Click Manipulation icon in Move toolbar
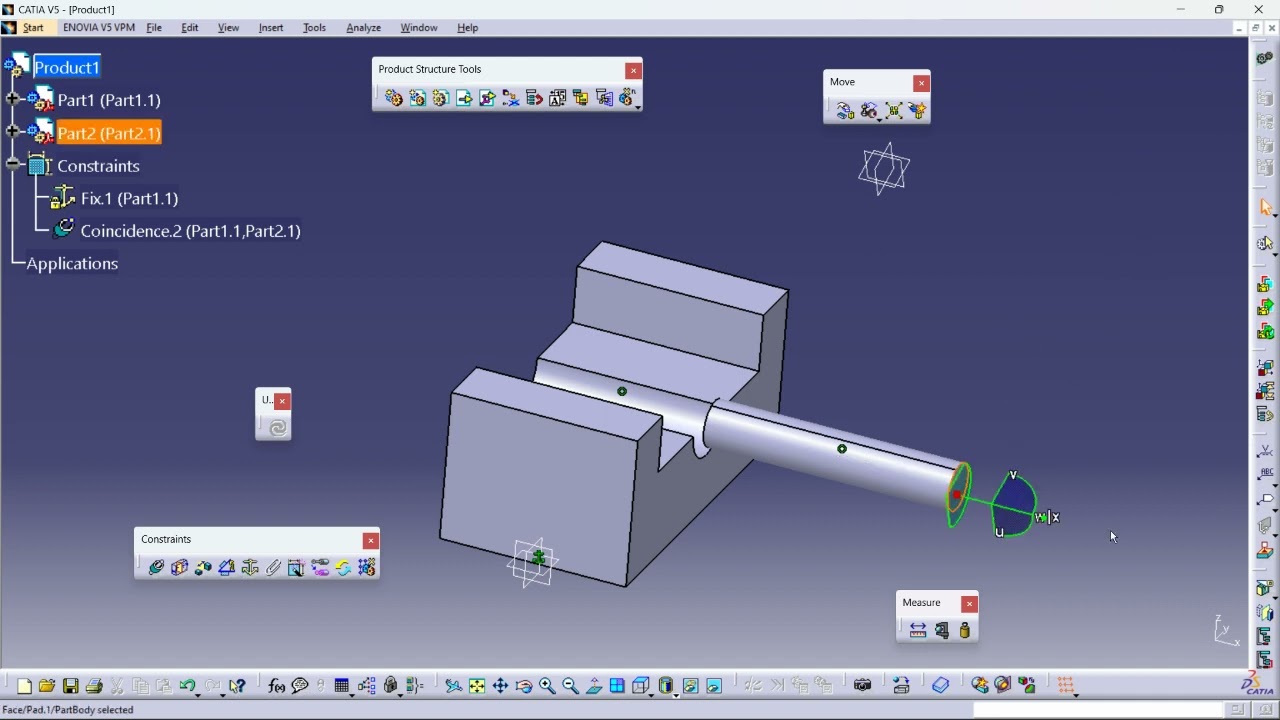Screen dimensions: 1280x720 [845, 111]
